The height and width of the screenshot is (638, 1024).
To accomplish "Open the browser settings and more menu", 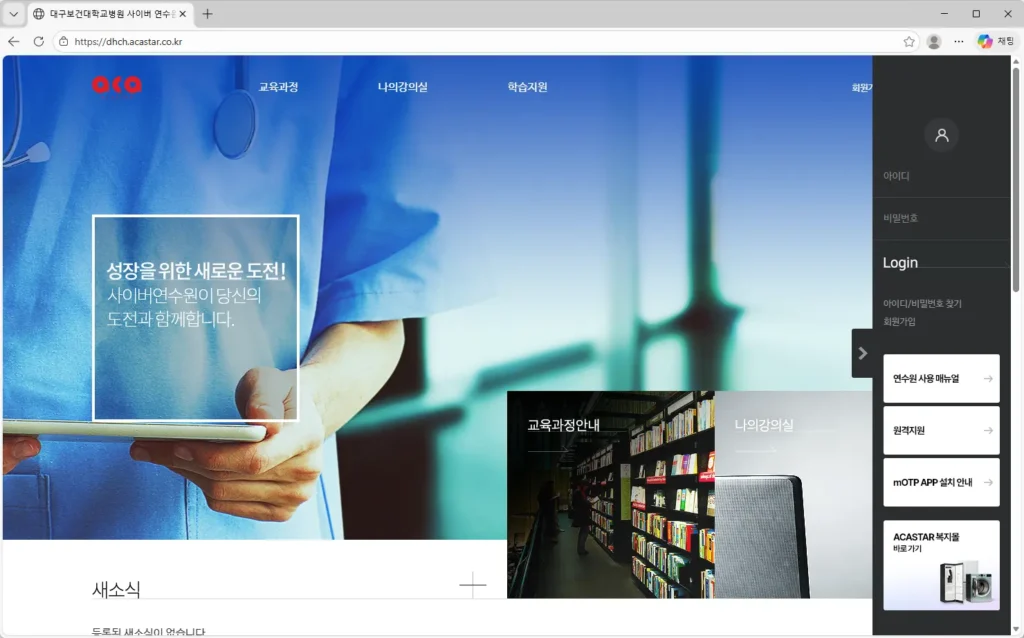I will coord(959,42).
